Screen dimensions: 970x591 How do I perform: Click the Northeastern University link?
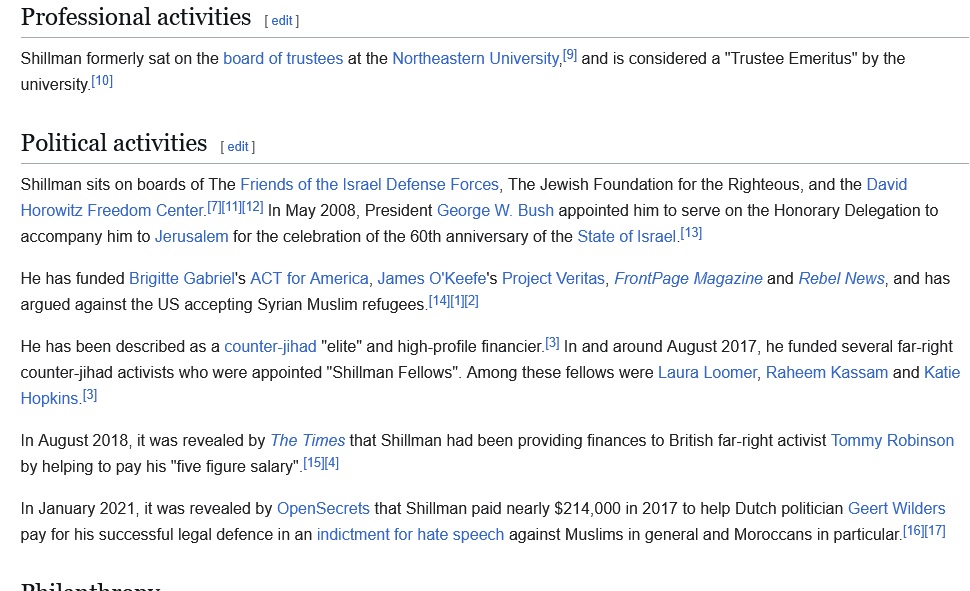476,59
